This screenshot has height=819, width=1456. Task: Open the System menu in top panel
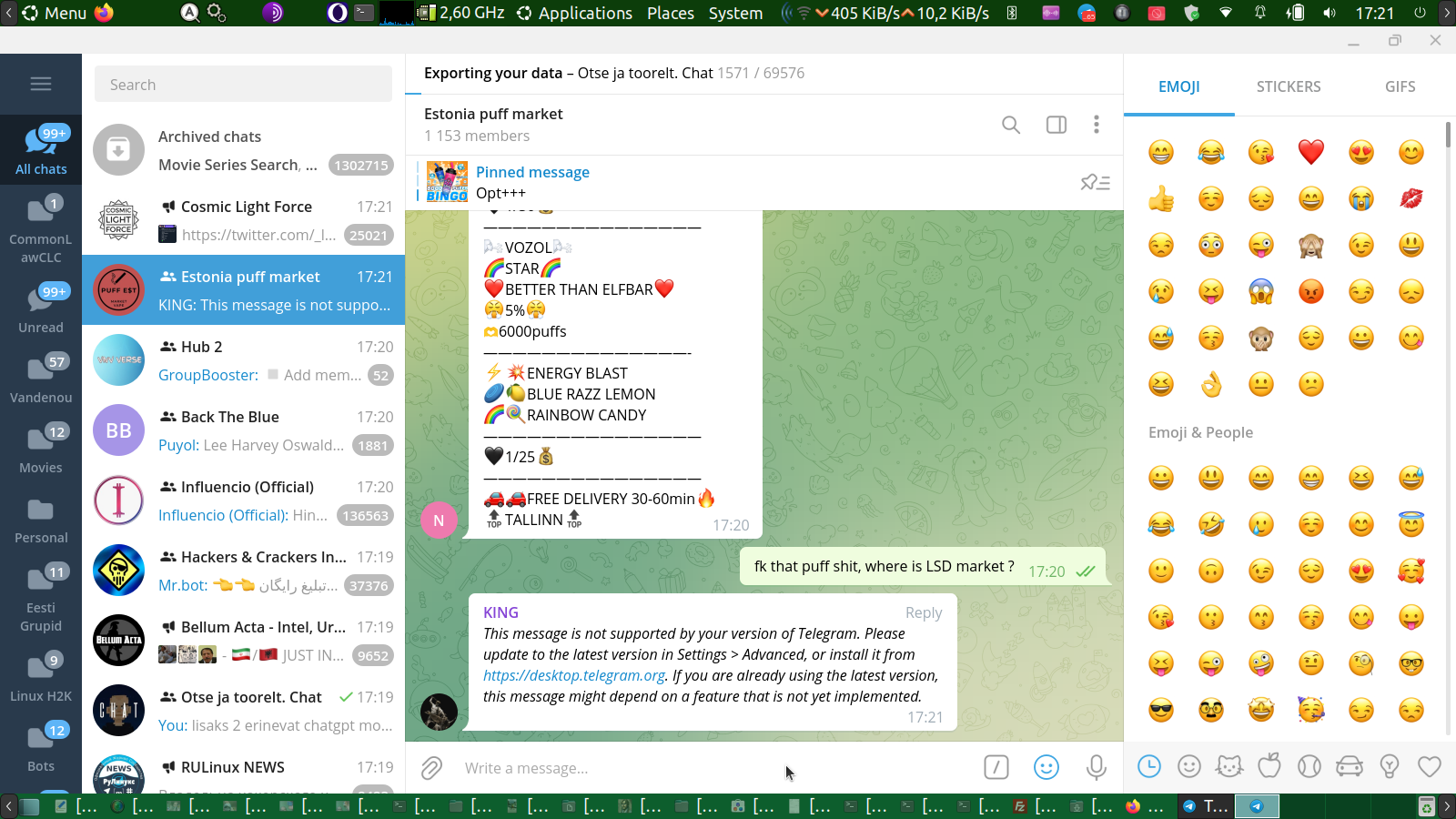[x=736, y=13]
